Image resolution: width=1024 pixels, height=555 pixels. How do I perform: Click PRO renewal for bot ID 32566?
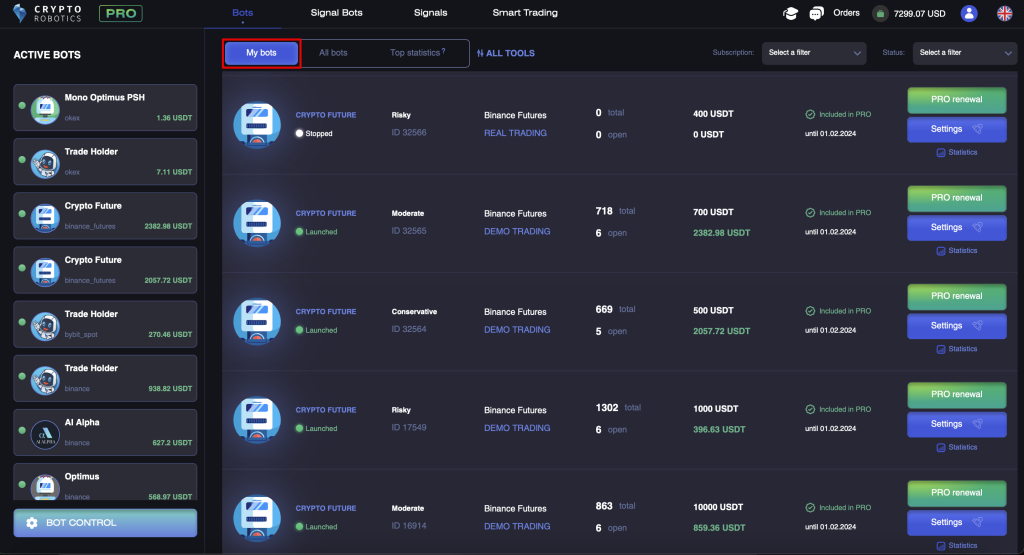coord(957,100)
